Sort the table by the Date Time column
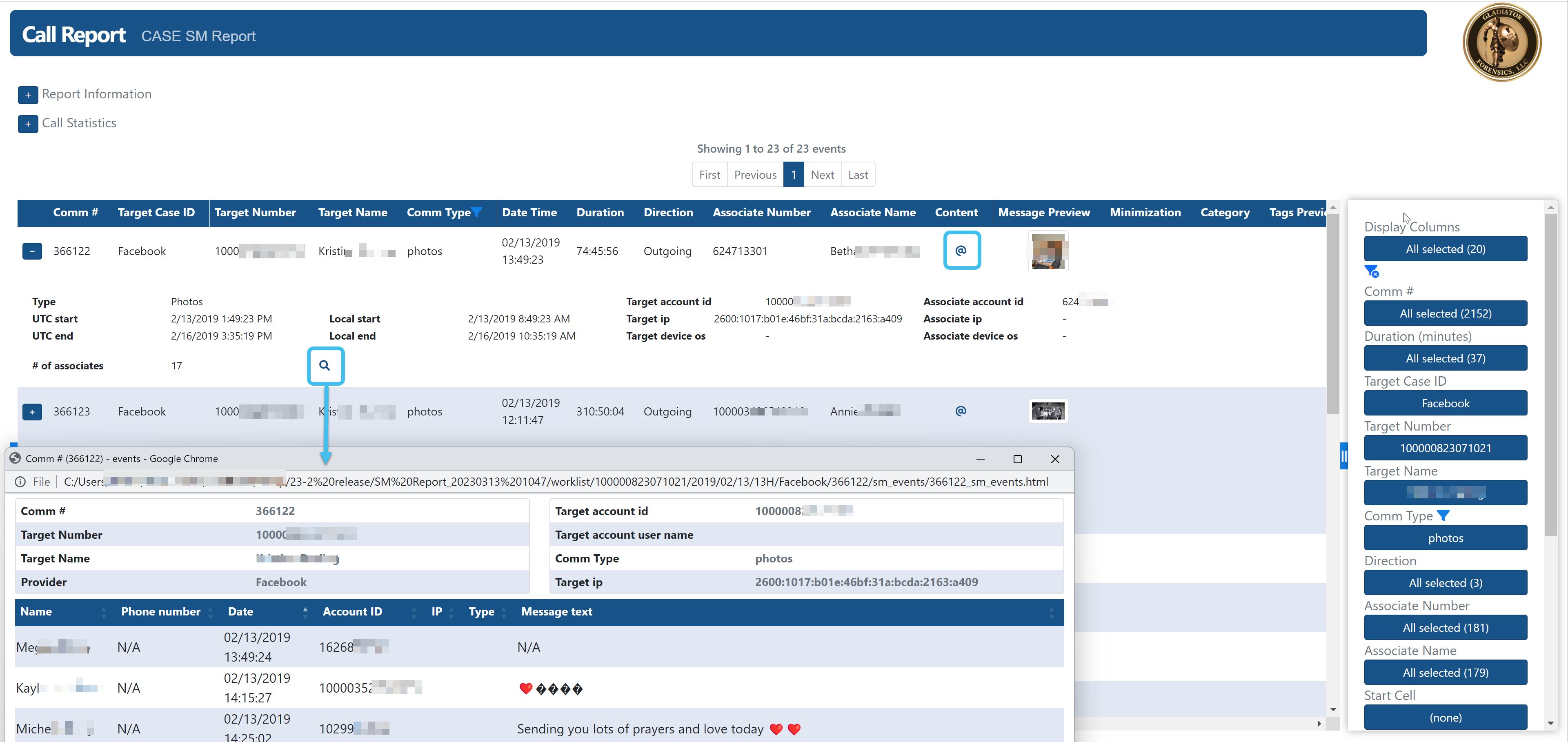The width and height of the screenshot is (1568, 742). click(529, 212)
